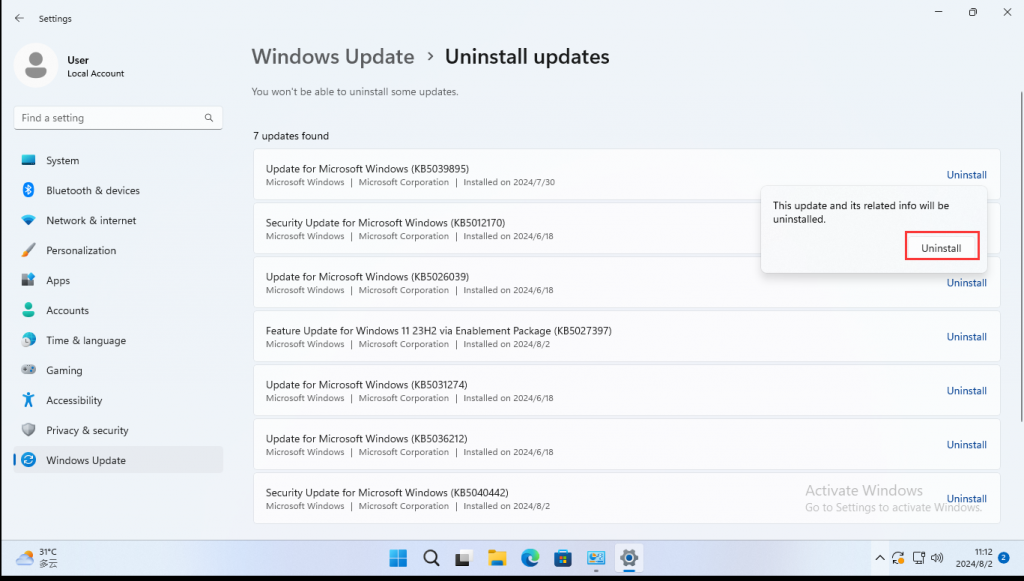The width and height of the screenshot is (1024, 581).
Task: Open the Windows Start menu
Action: 398,558
